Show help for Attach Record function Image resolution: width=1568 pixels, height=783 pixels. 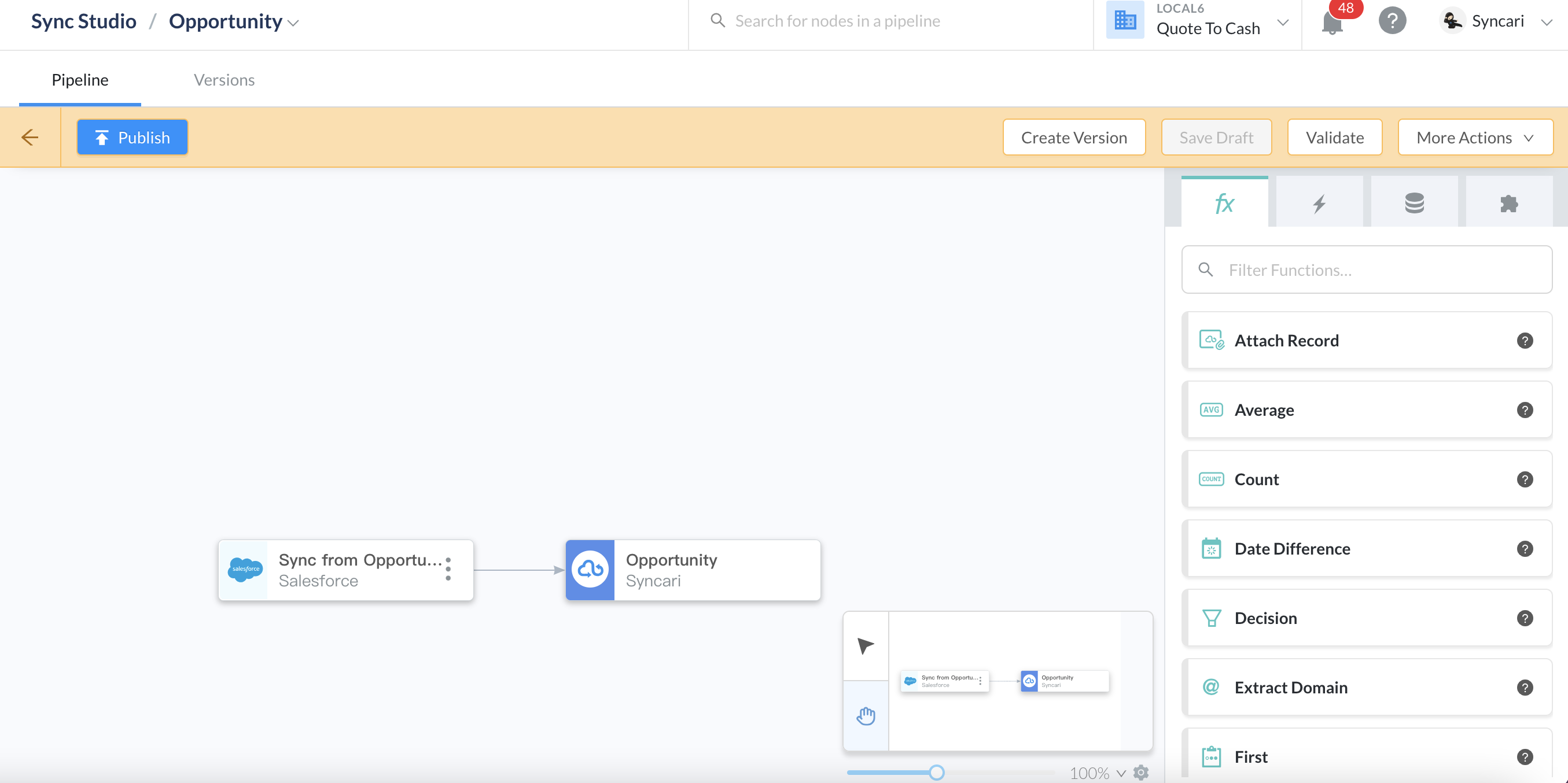[1525, 341]
